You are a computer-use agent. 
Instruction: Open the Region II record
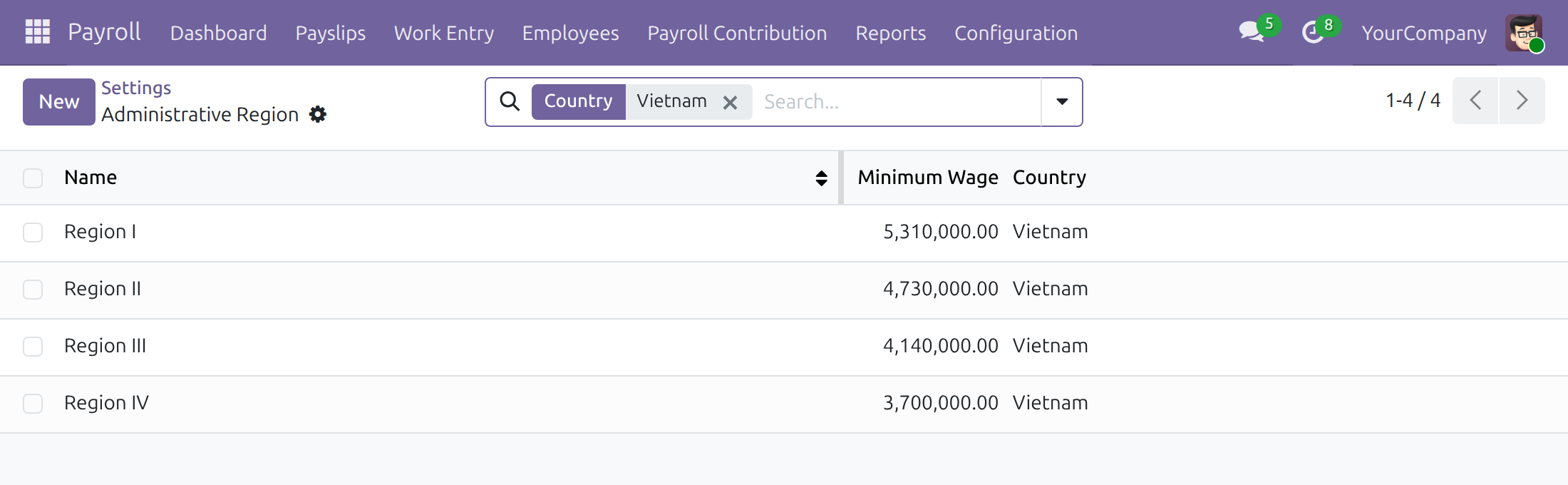tap(103, 289)
